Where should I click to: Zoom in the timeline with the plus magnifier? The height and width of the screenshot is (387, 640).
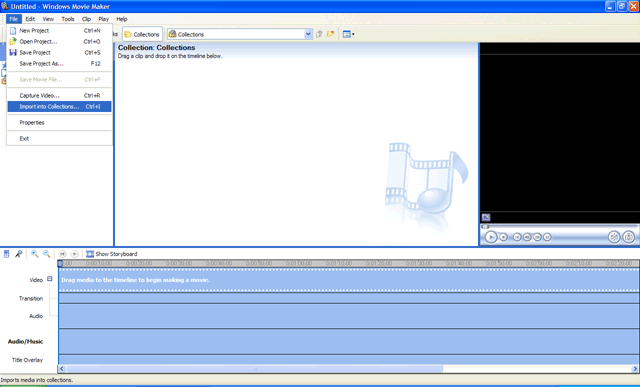pyautogui.click(x=35, y=254)
